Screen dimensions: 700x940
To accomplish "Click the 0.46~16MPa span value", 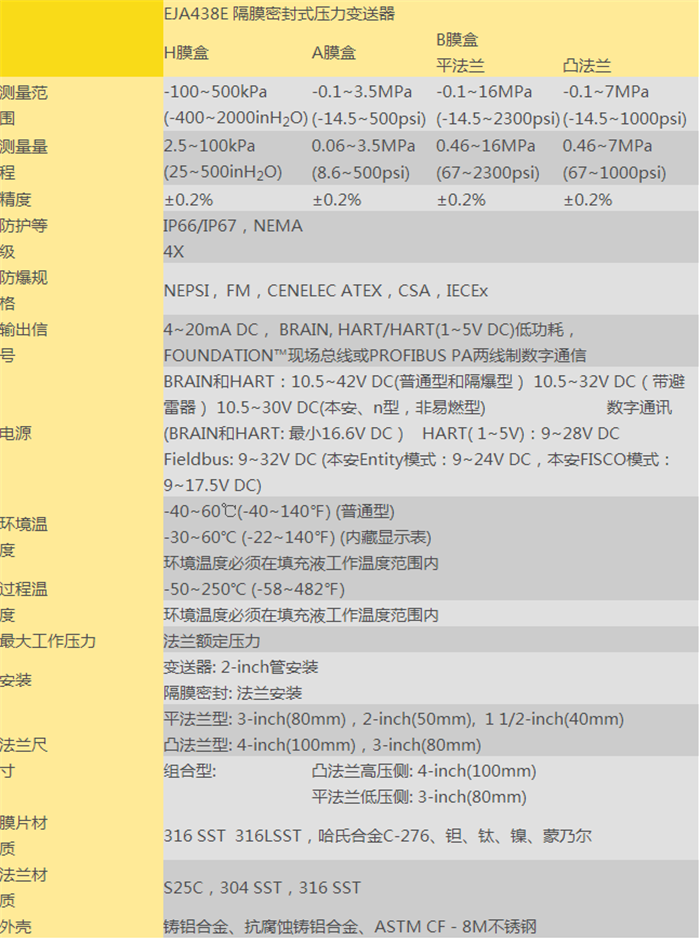I will [x=485, y=146].
